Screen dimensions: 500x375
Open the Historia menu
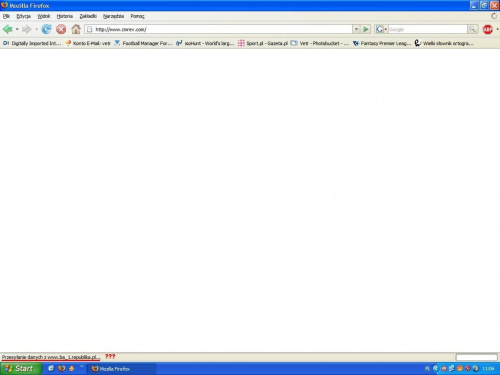coord(65,16)
